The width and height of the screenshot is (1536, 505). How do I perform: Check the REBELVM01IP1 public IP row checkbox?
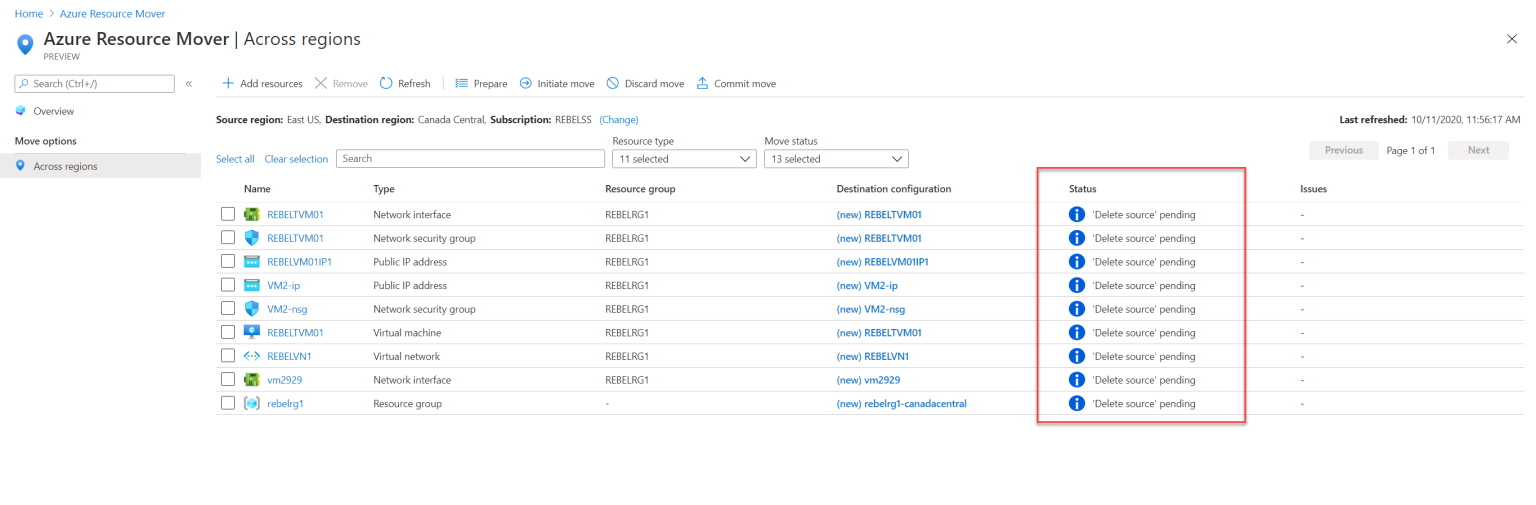(228, 262)
